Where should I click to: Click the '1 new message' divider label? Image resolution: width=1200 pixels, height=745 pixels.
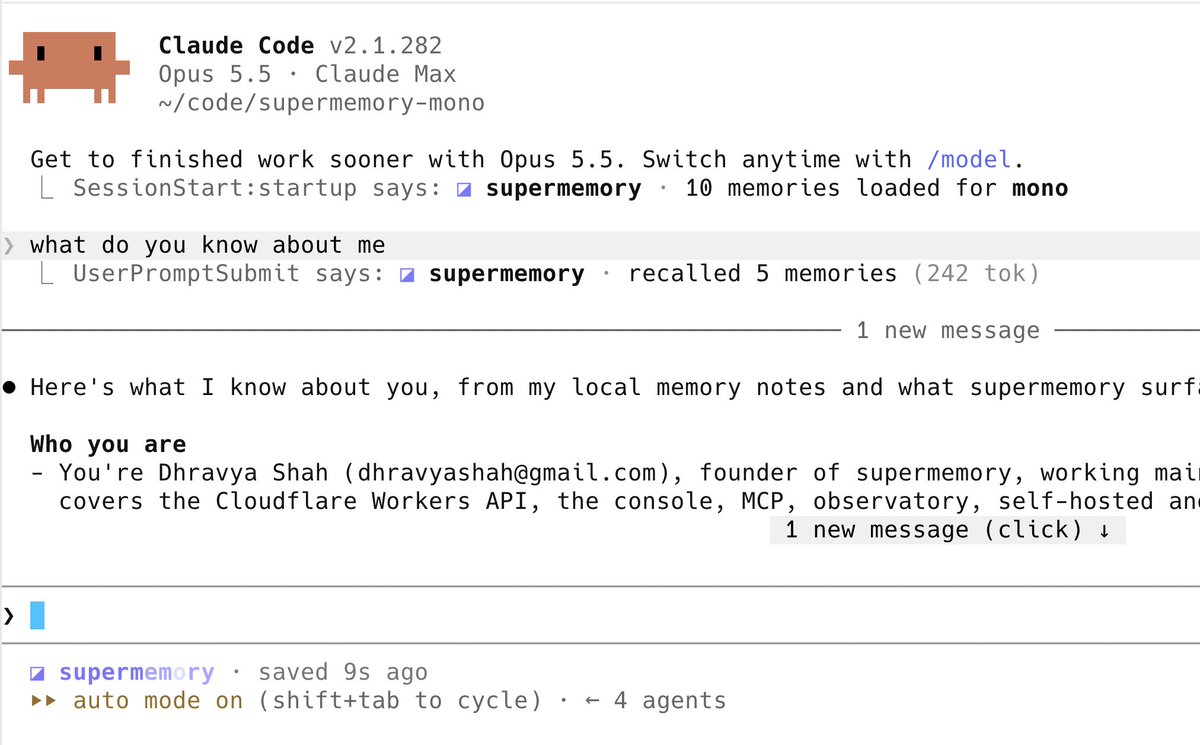(x=948, y=331)
